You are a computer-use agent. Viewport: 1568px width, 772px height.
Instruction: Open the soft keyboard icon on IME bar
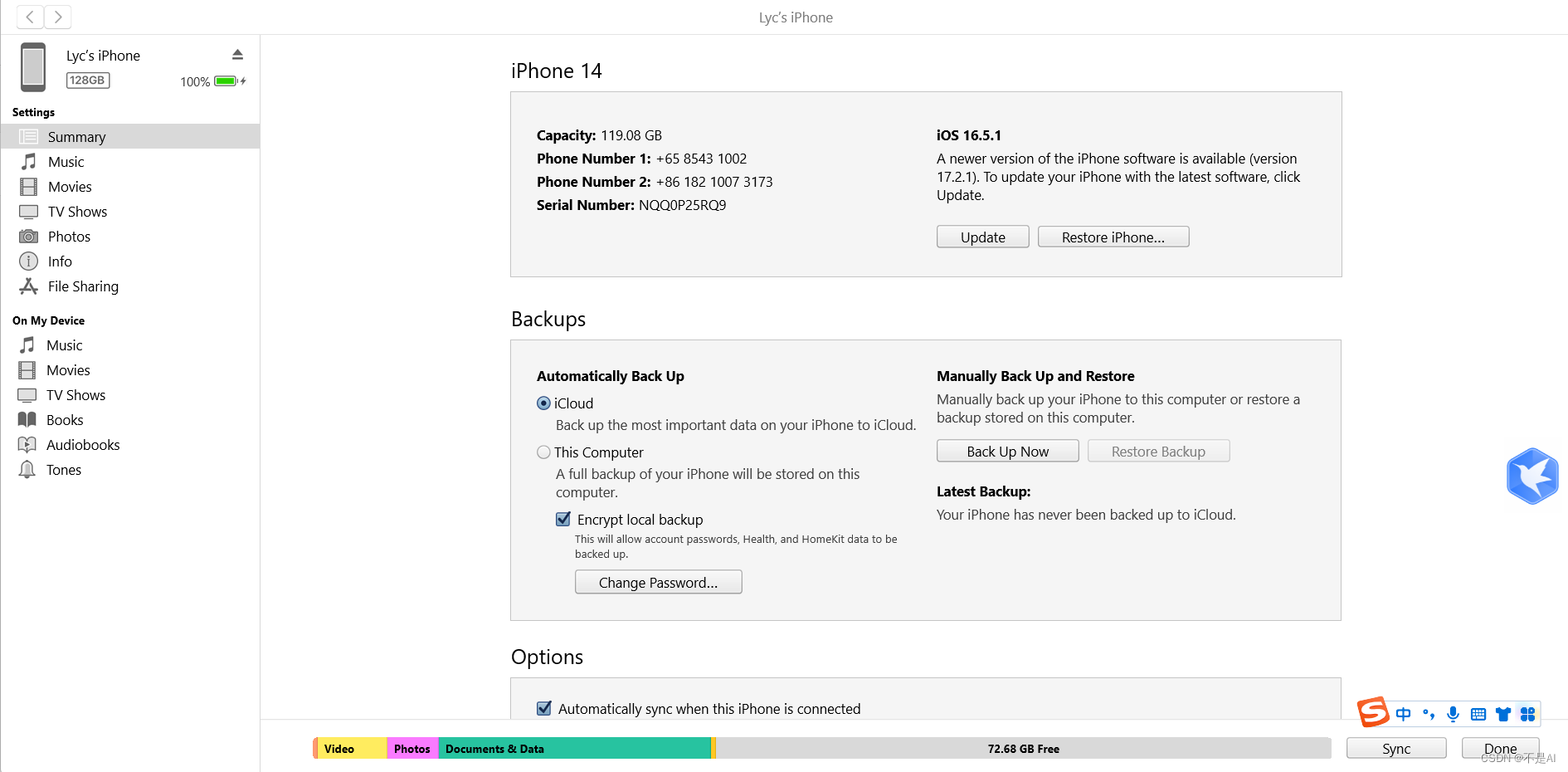click(1478, 714)
